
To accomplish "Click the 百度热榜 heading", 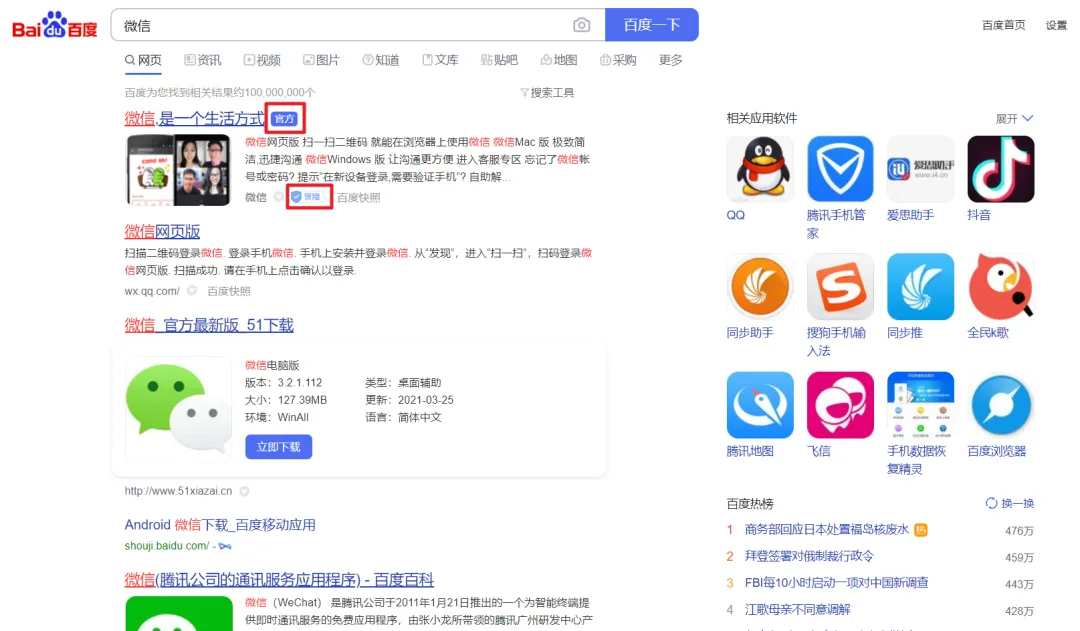I will 750,504.
